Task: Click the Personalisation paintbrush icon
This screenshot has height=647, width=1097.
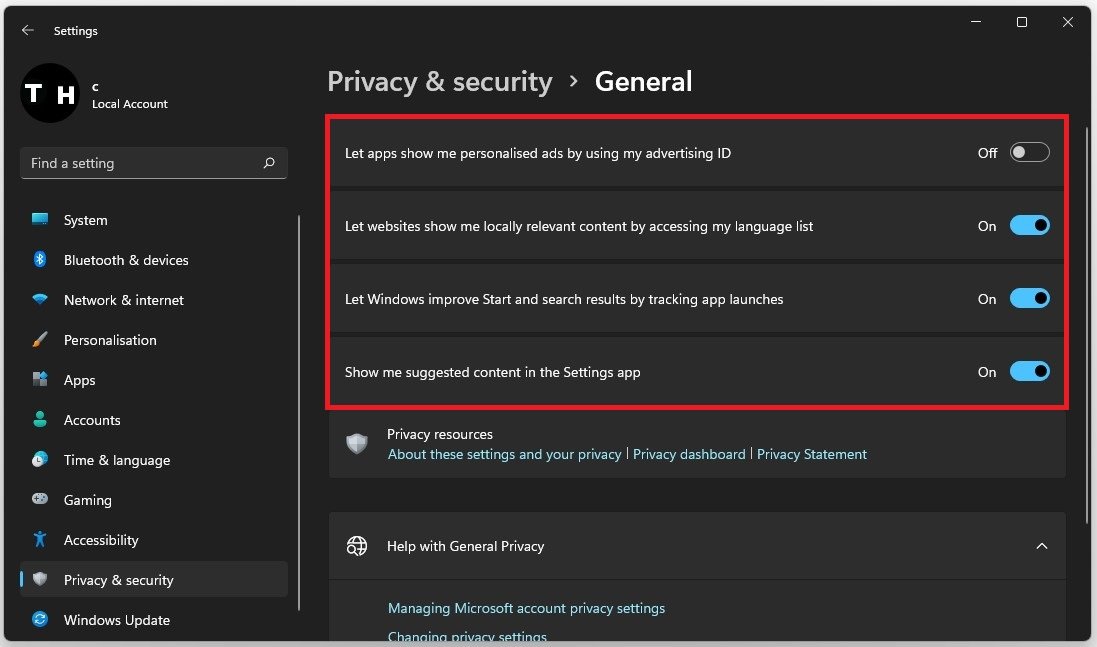Action: point(40,340)
